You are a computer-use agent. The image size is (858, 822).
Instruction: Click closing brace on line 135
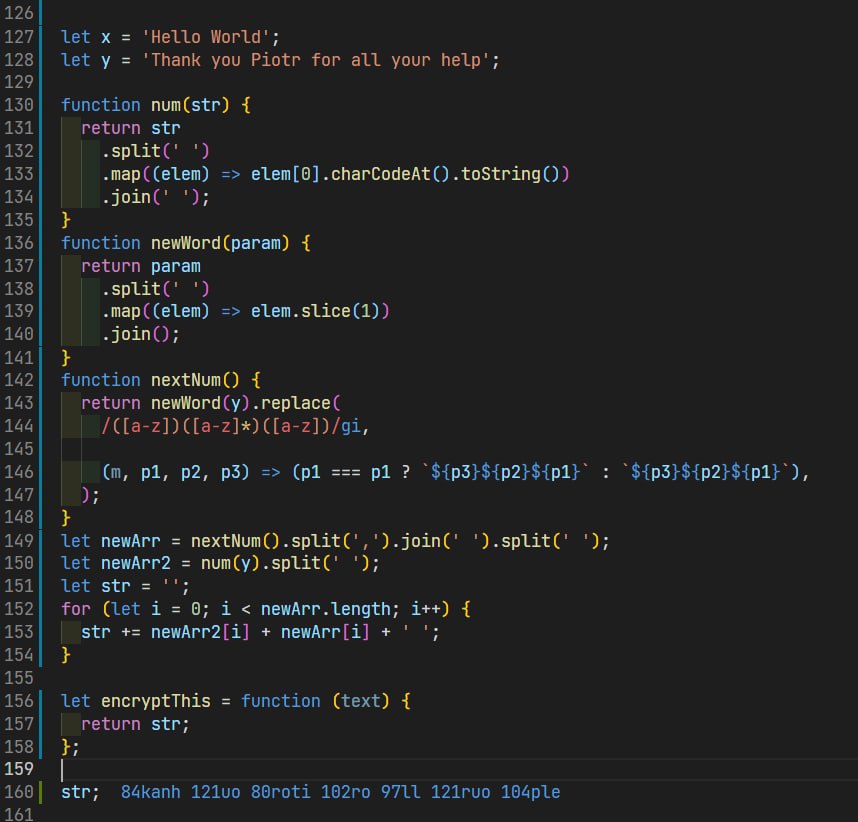point(66,220)
